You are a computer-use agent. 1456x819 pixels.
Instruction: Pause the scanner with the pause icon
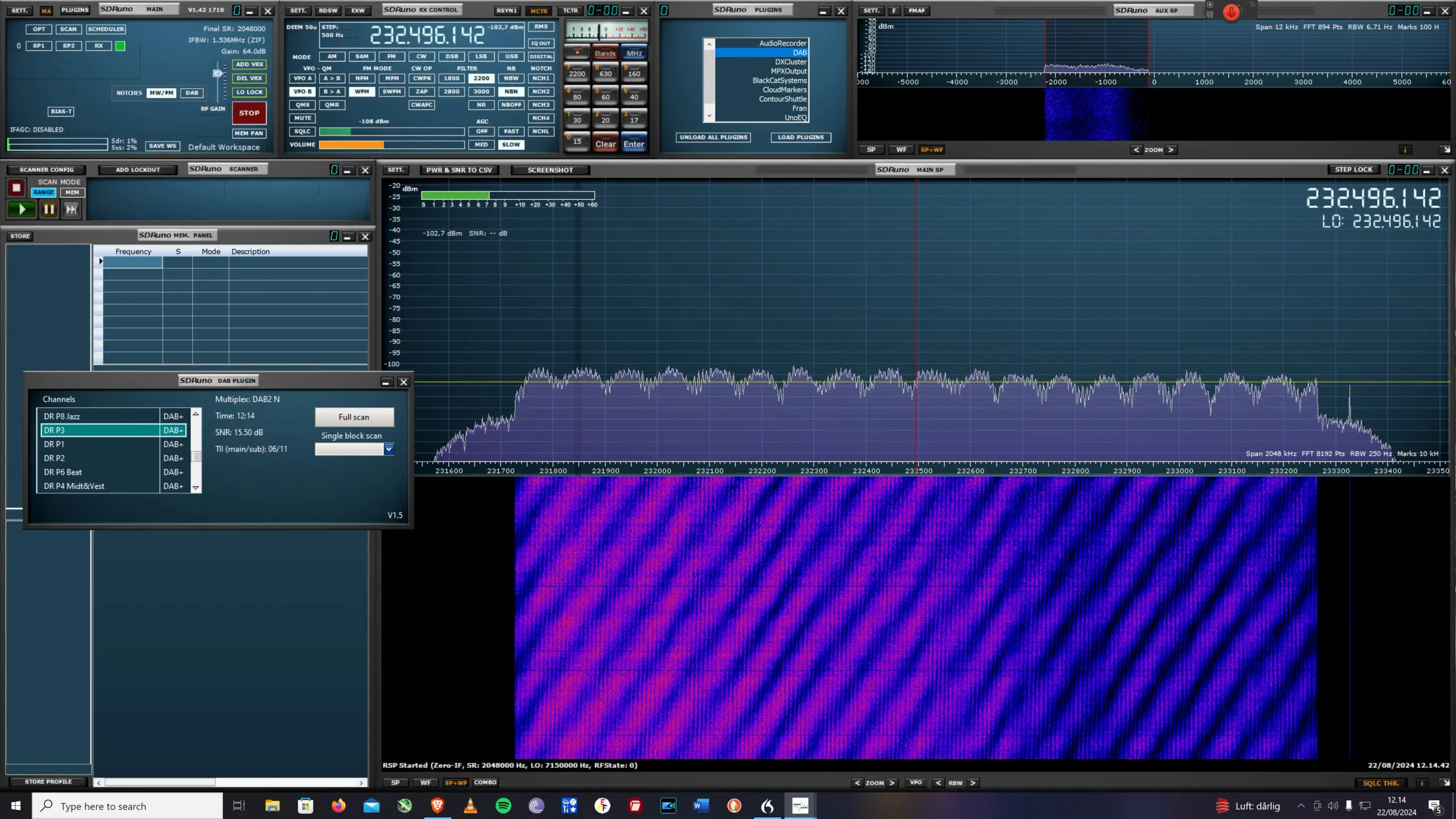(49, 209)
